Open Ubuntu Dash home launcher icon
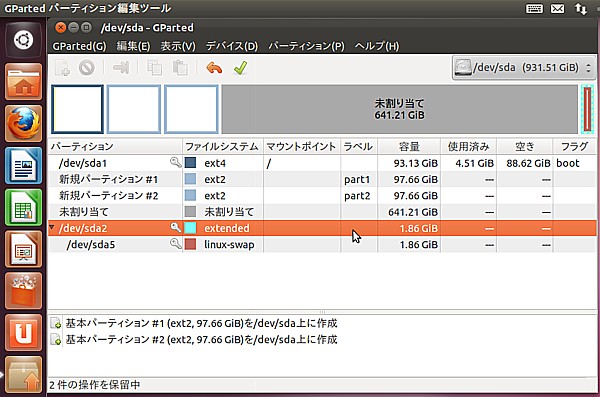 pyautogui.click(x=23, y=40)
